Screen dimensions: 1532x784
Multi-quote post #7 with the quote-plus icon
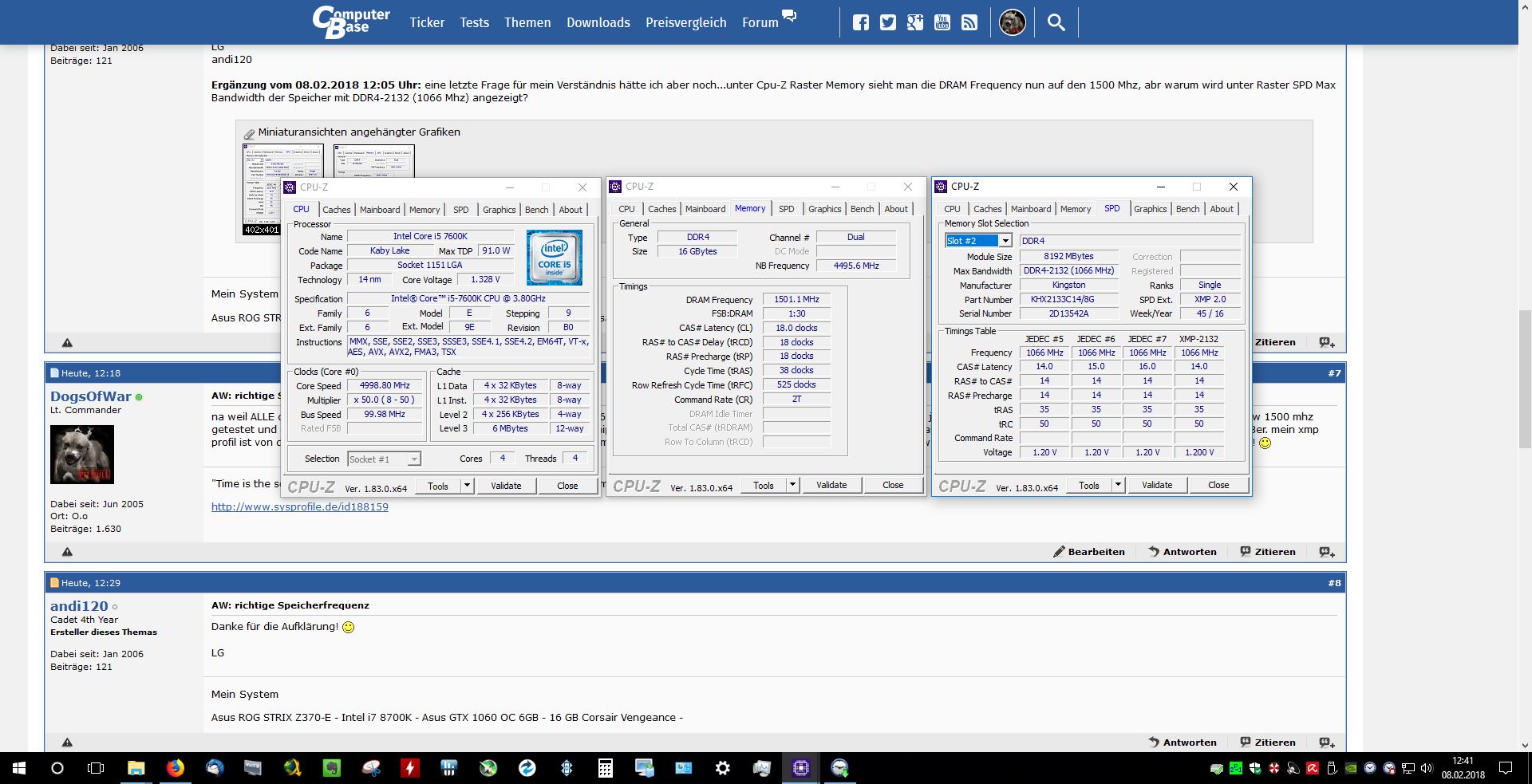click(x=1326, y=551)
